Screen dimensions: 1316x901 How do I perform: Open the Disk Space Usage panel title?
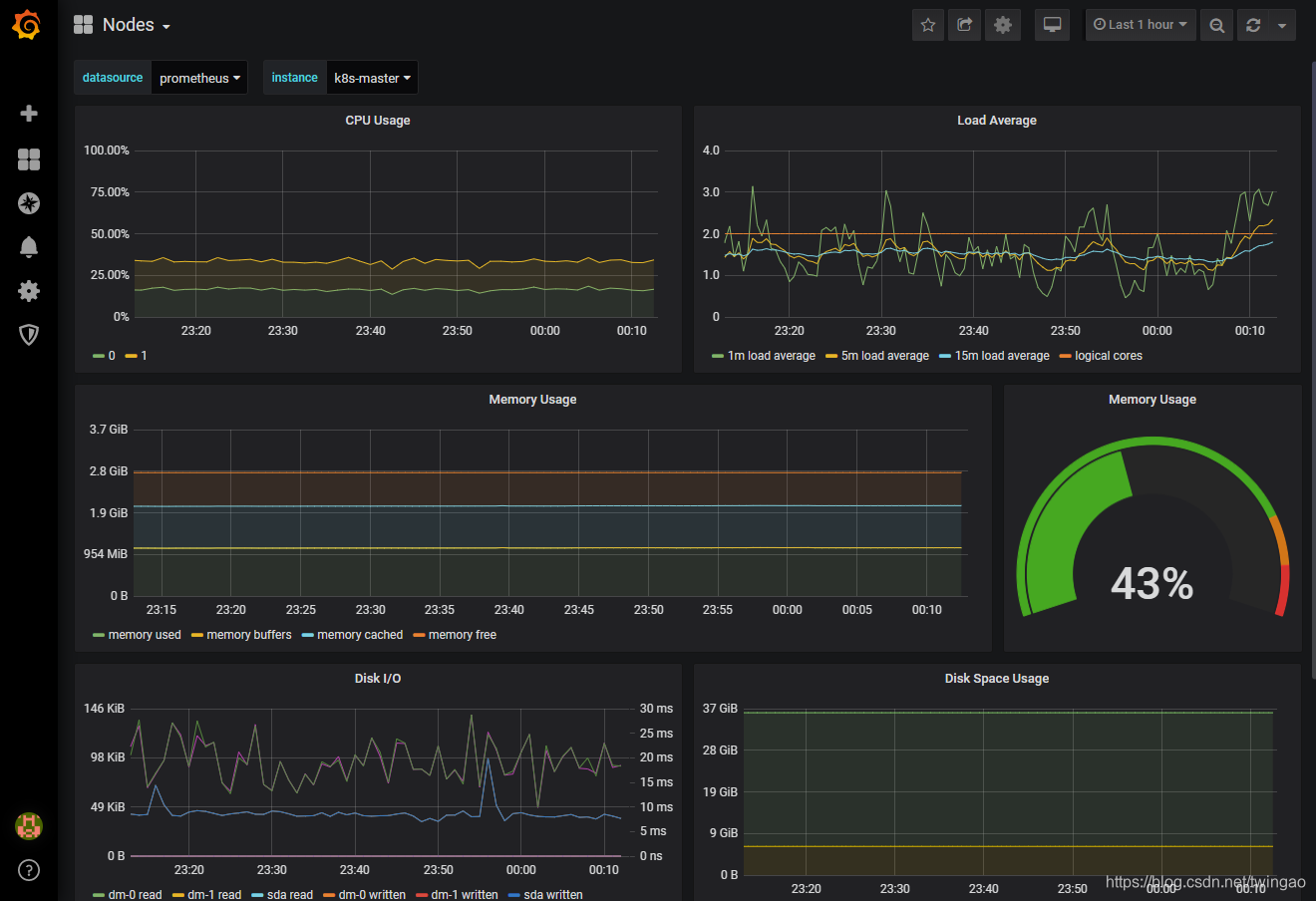pyautogui.click(x=997, y=679)
